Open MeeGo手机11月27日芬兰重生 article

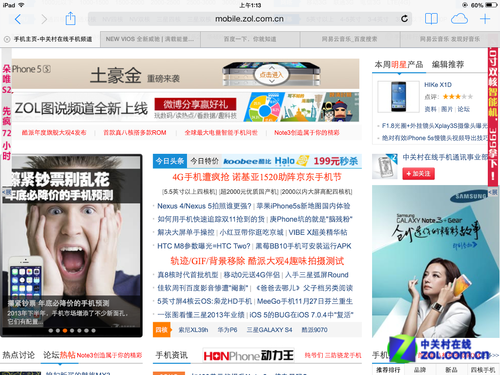click(x=305, y=301)
